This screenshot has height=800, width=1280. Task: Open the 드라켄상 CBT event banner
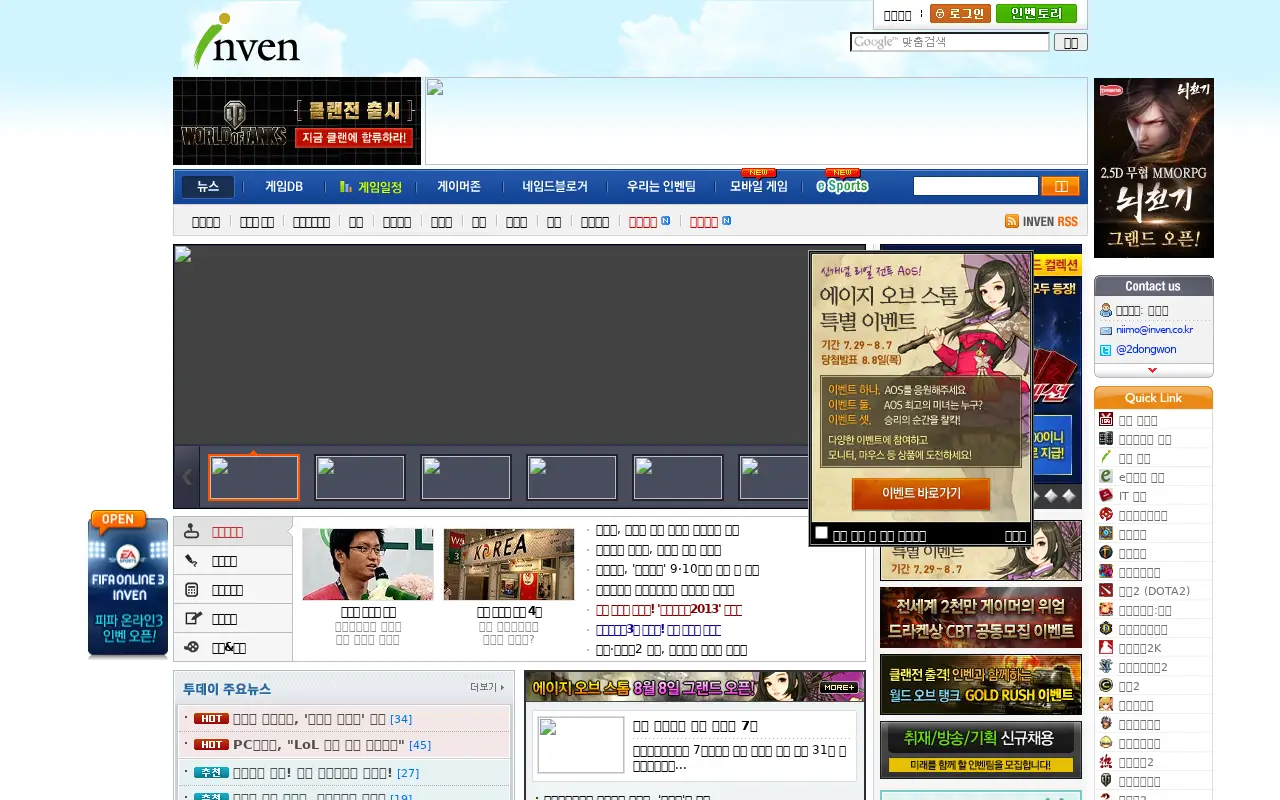tap(981, 617)
